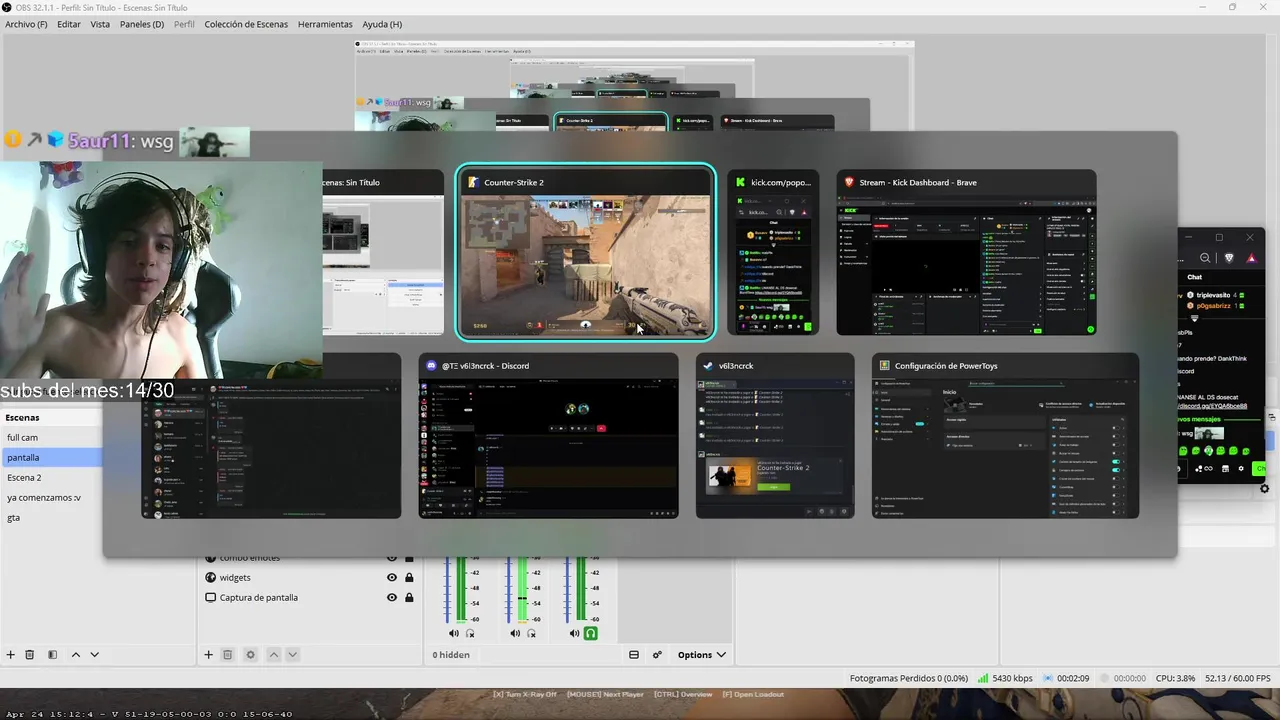Open scene filters icon in Escenas toolbar
1280x720 pixels.
pyautogui.click(x=52, y=655)
